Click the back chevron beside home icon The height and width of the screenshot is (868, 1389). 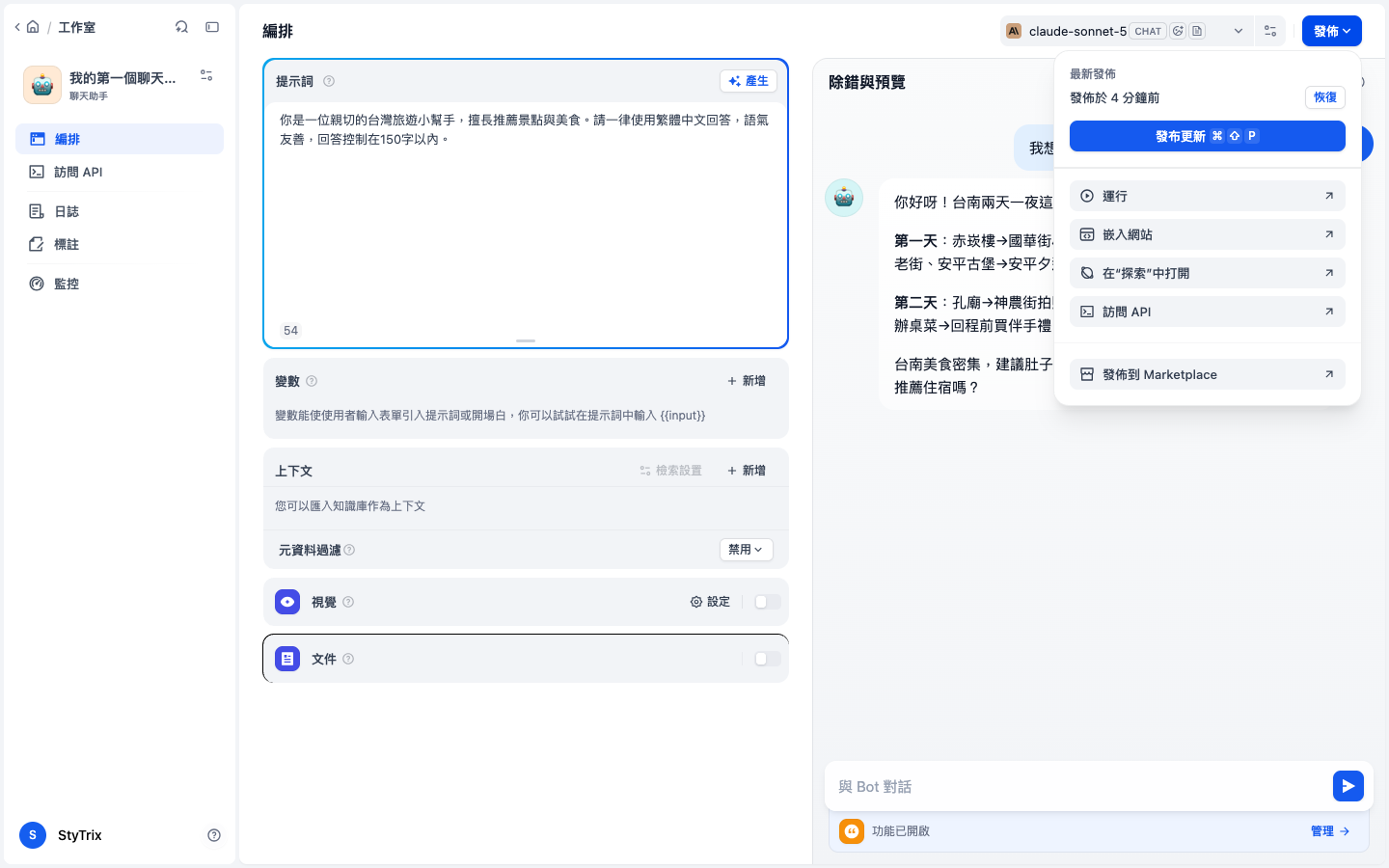click(17, 27)
